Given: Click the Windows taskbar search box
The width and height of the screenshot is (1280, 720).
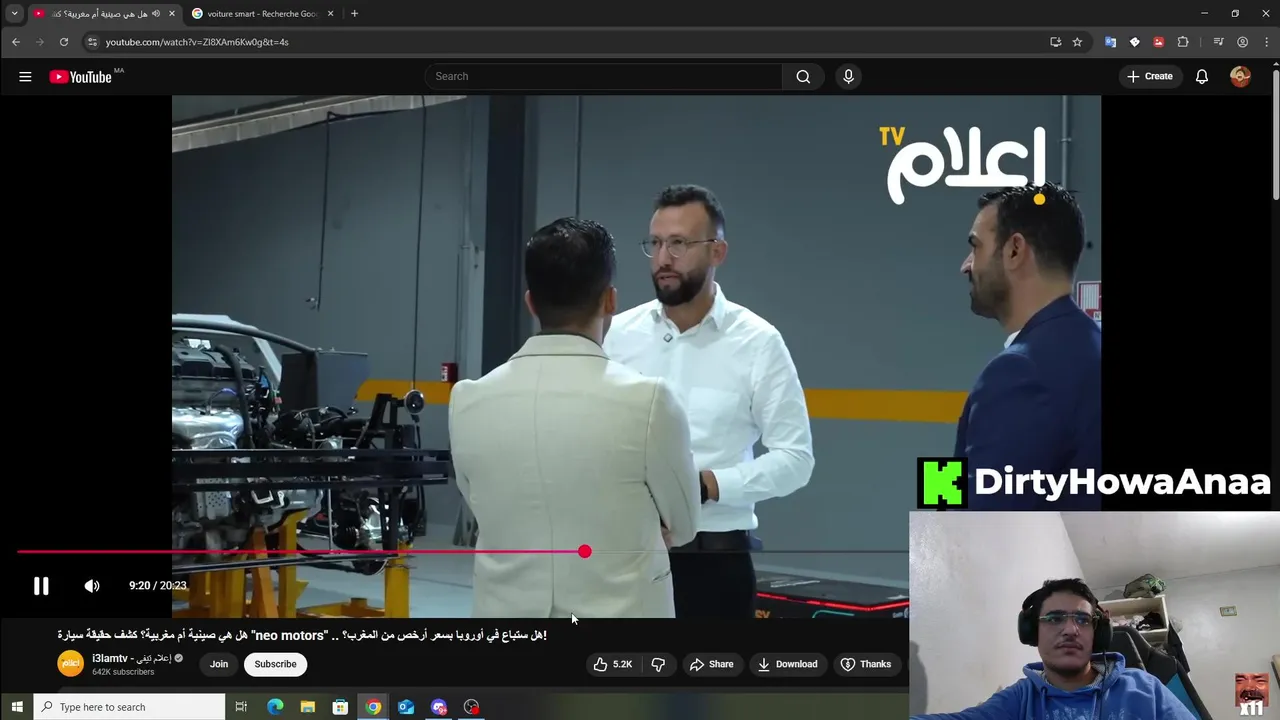Looking at the screenshot, I should [130, 707].
